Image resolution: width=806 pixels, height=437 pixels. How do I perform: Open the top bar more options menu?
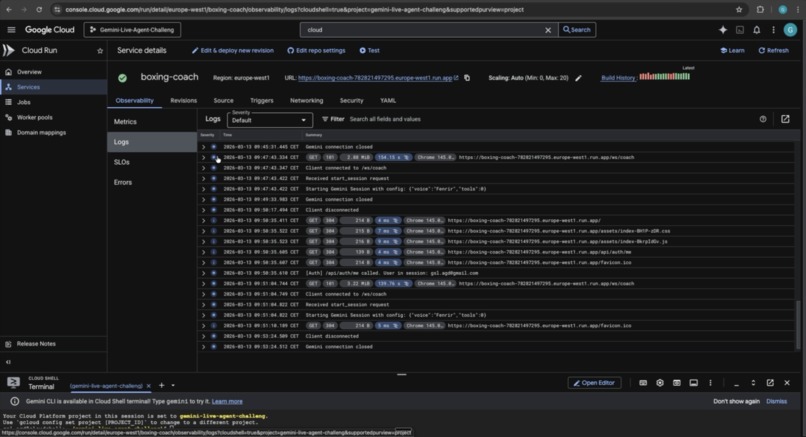point(773,30)
